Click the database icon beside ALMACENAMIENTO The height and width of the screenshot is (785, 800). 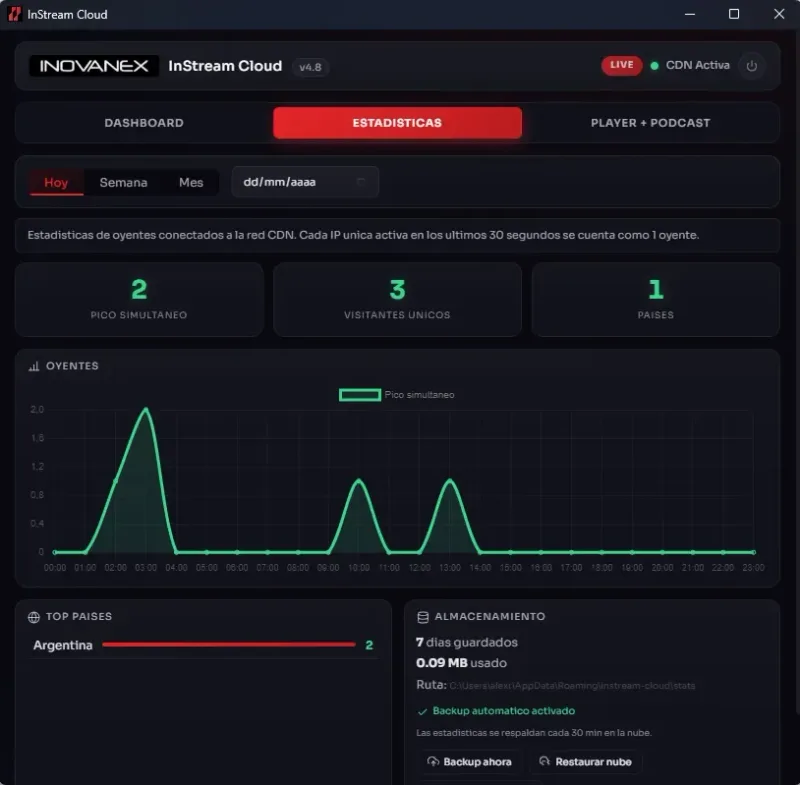[423, 617]
